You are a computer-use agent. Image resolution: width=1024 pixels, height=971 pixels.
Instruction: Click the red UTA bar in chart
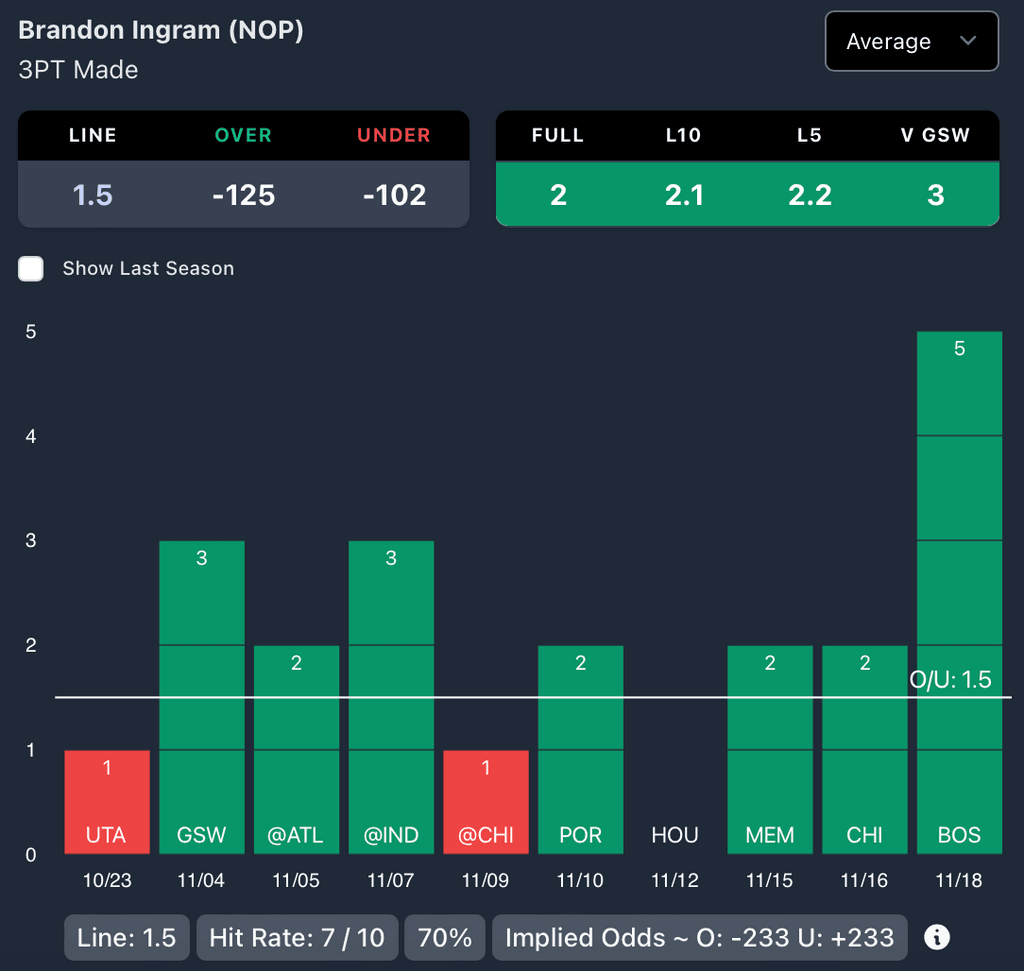click(x=107, y=801)
